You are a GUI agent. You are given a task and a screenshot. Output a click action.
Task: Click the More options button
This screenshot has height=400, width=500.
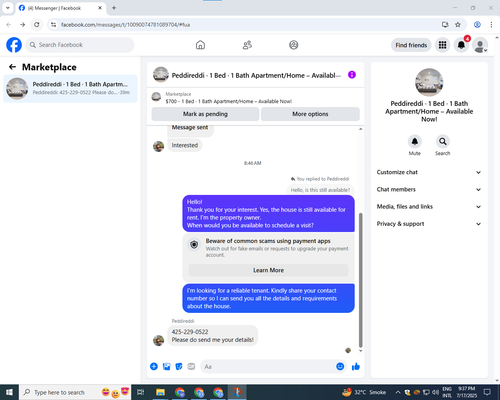point(310,114)
